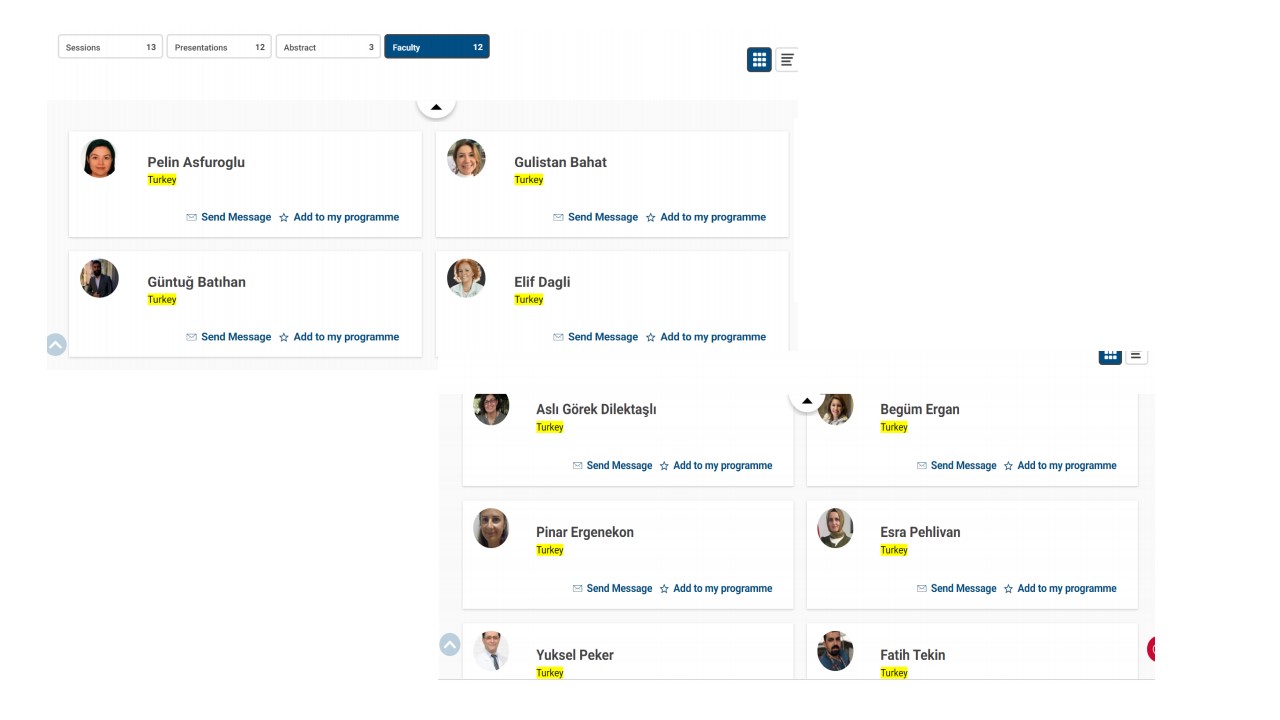Click scroll-up chevron next to Yuksel Peker
This screenshot has height=720, width=1280.
[x=450, y=645]
